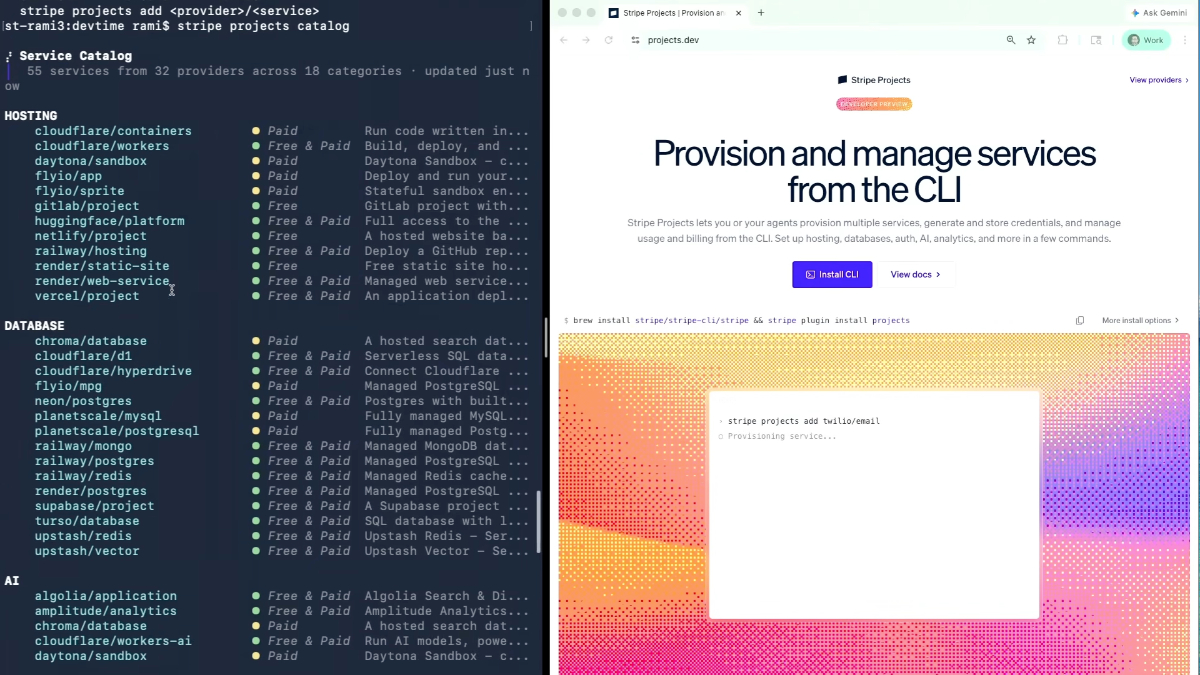Screen dimensions: 1200x675
Task: Select the Stripe Projects browser tab
Action: pyautogui.click(x=675, y=13)
